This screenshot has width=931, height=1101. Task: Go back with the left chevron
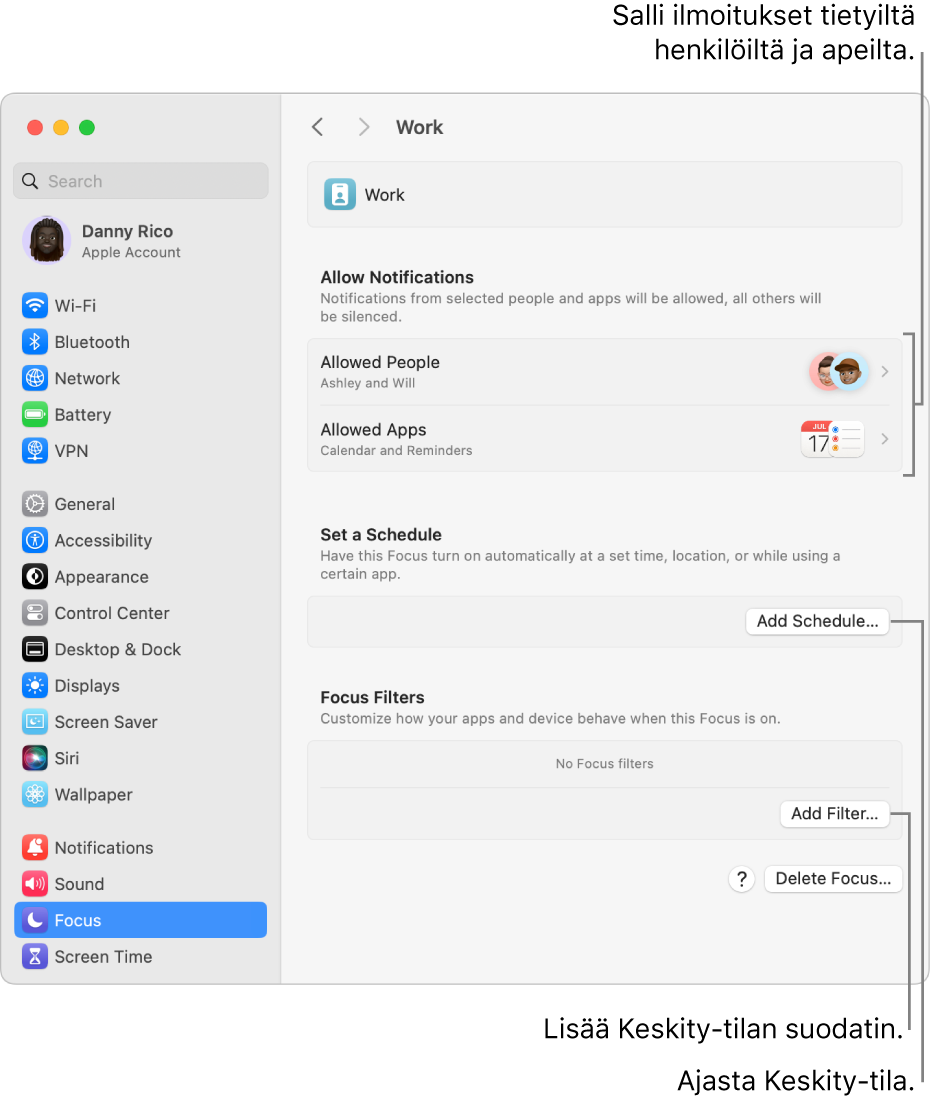point(317,127)
